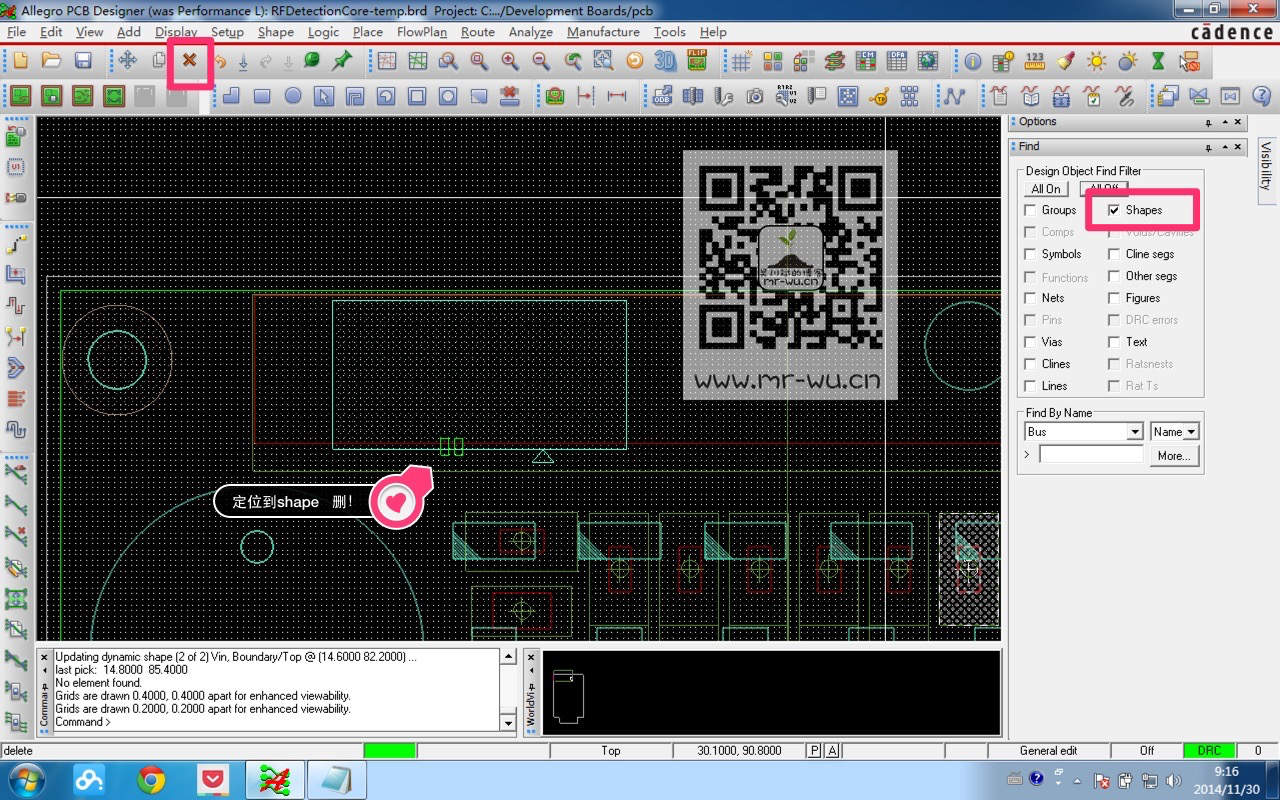
Task: Create a new design with the New icon
Action: coord(21,61)
